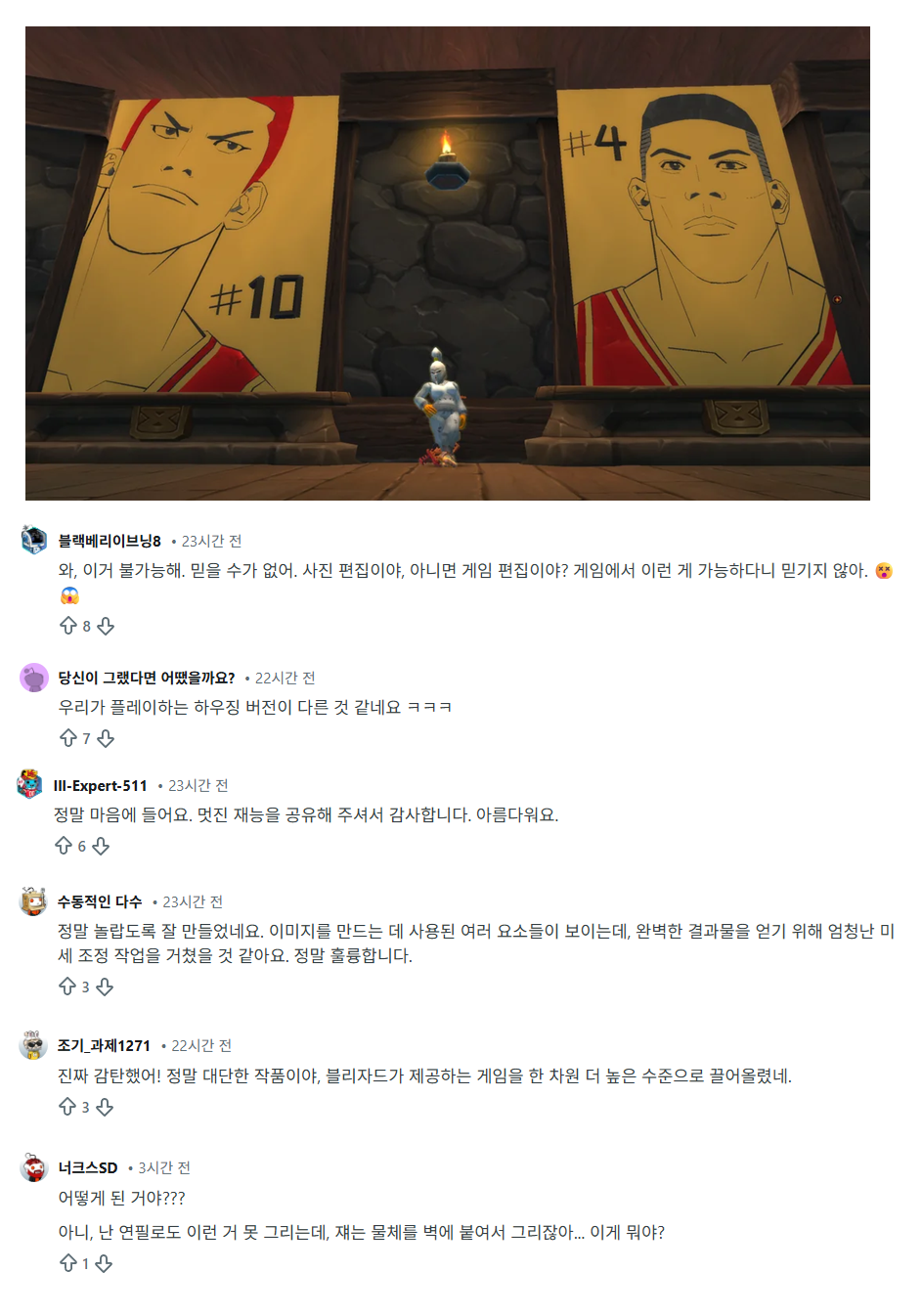
Task: Downvote the 너크스SD comment
Action: point(104,1263)
